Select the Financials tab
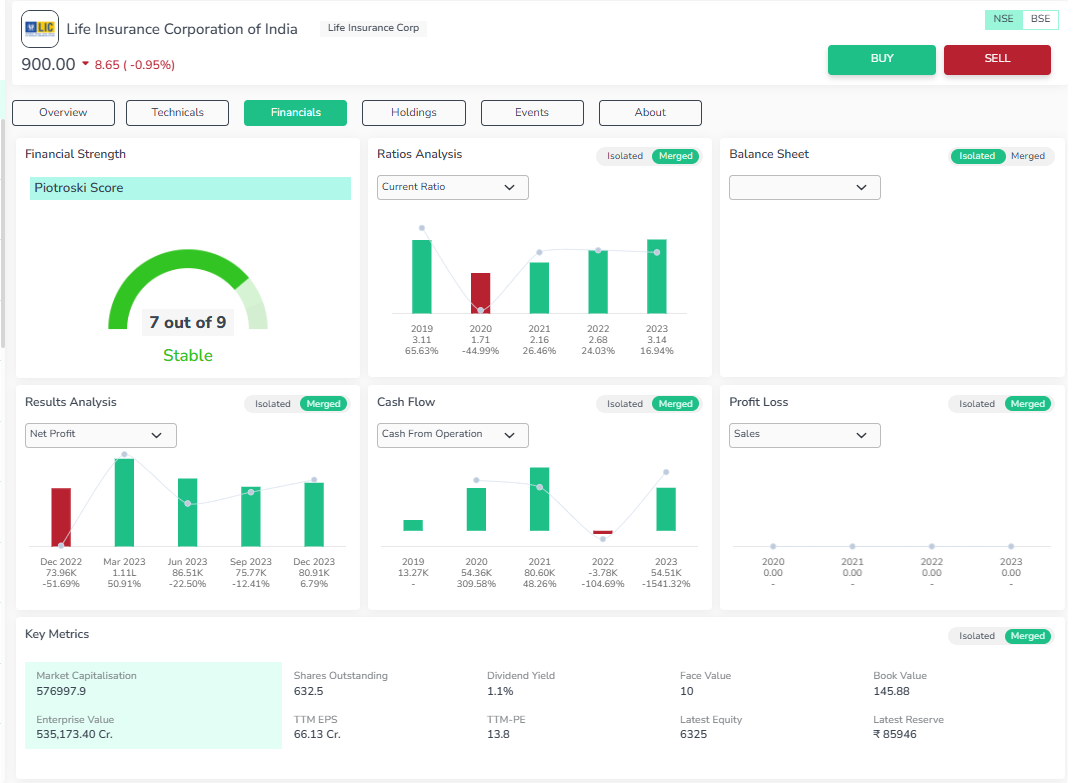 coord(295,113)
